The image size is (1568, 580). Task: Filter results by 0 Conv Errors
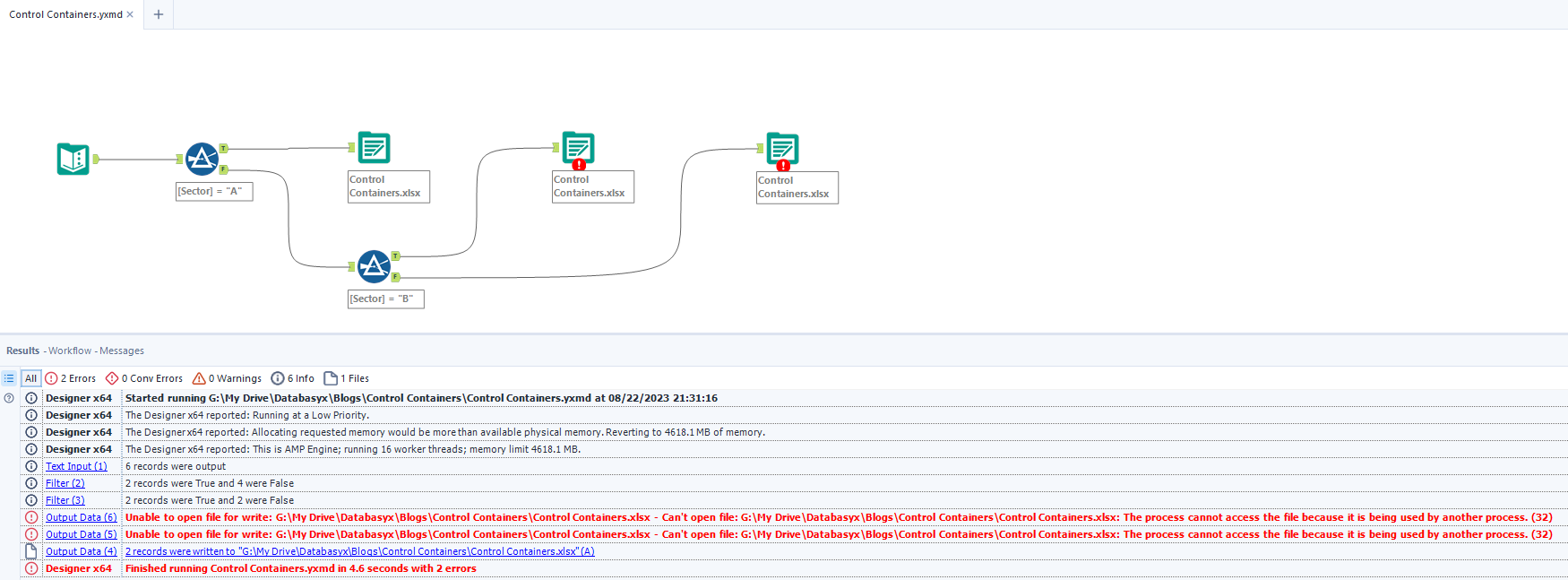pos(144,378)
